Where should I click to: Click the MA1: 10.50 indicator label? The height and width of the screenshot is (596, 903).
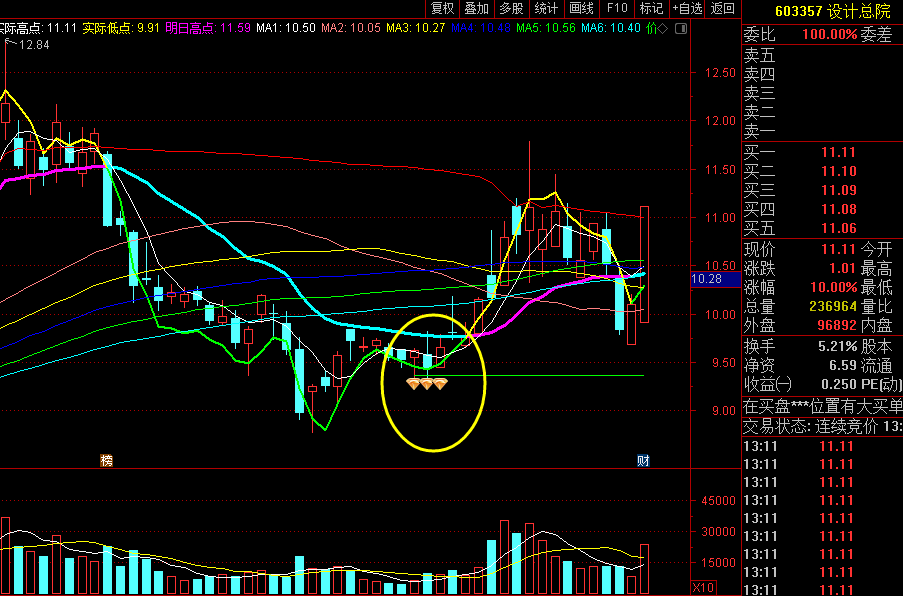tap(286, 28)
